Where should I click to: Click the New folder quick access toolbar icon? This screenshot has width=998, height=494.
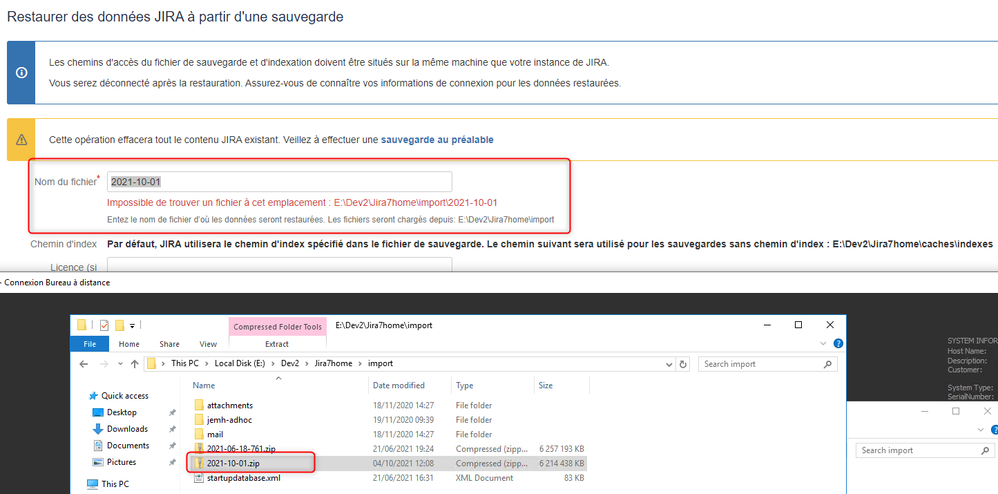(119, 325)
